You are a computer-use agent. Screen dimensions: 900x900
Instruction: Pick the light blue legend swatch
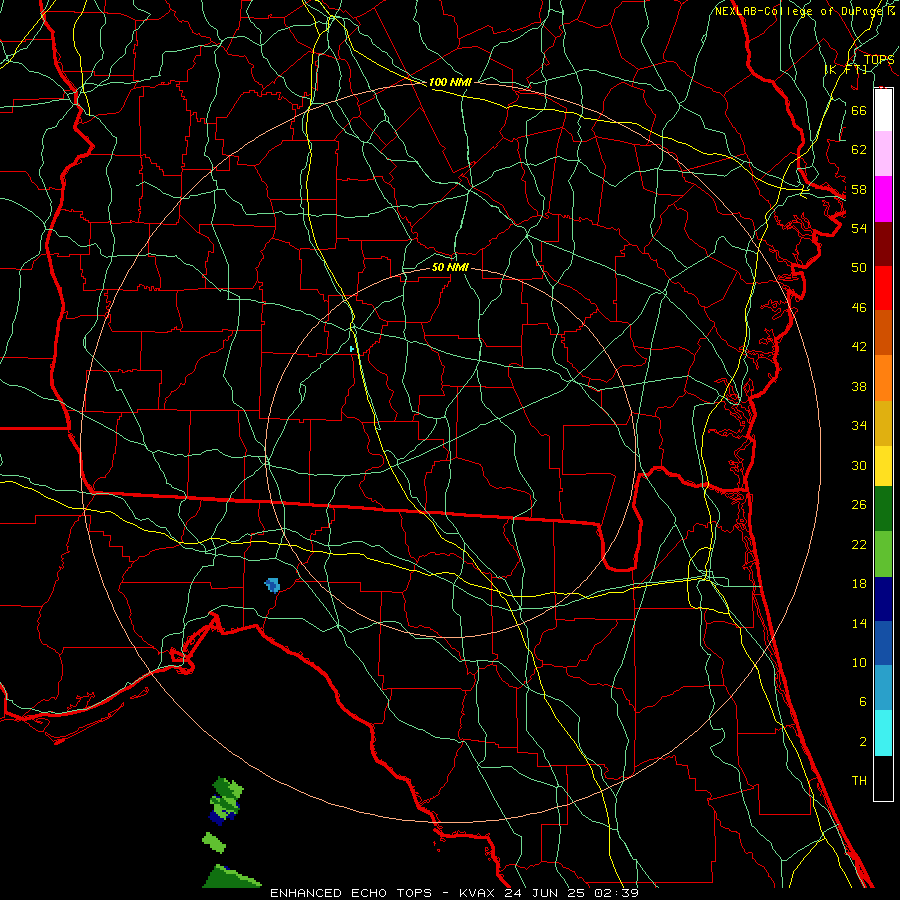click(x=883, y=687)
